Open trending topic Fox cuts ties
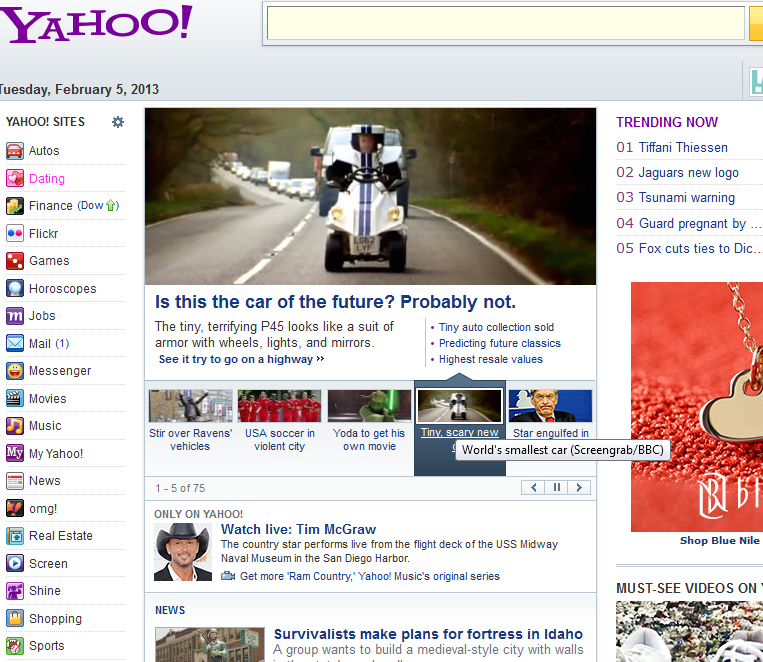The height and width of the screenshot is (662, 763). click(x=700, y=249)
